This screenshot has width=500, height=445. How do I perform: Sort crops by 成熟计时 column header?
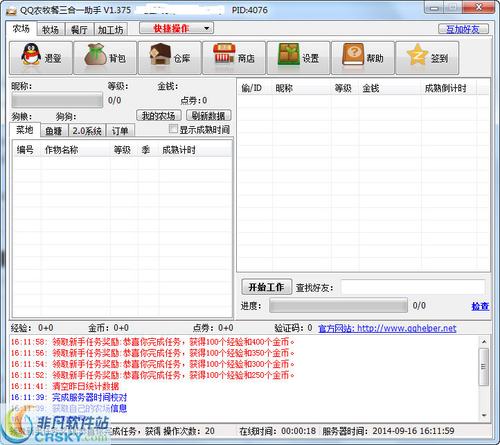coord(195,150)
